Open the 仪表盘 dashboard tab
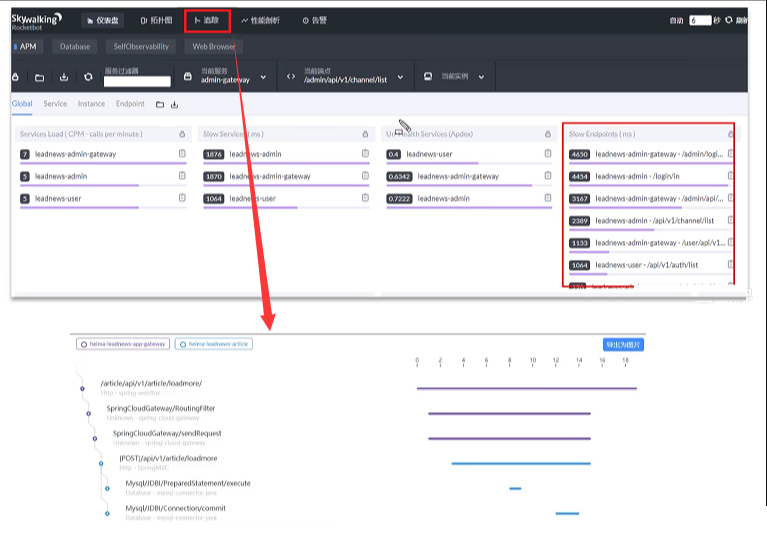 click(x=103, y=21)
